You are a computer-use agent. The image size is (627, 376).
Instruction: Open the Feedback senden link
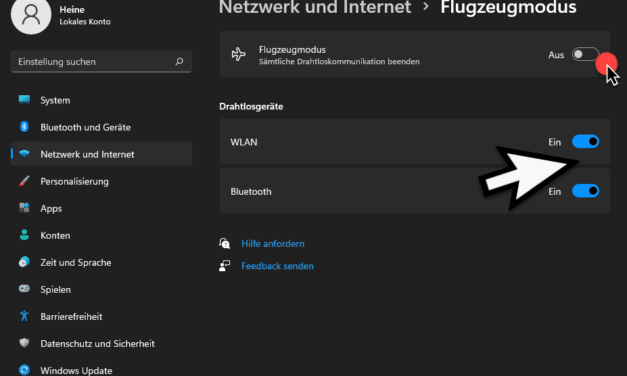tap(277, 266)
